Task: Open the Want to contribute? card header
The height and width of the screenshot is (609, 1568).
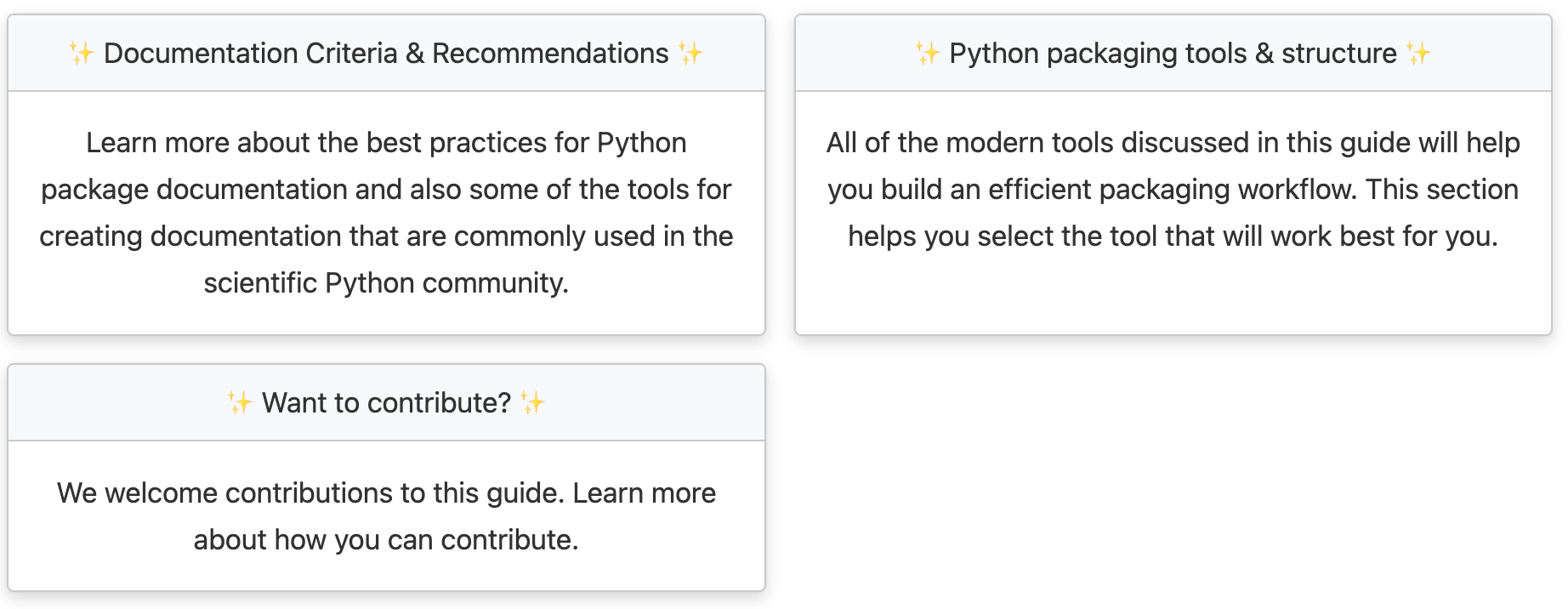Action: (x=386, y=402)
